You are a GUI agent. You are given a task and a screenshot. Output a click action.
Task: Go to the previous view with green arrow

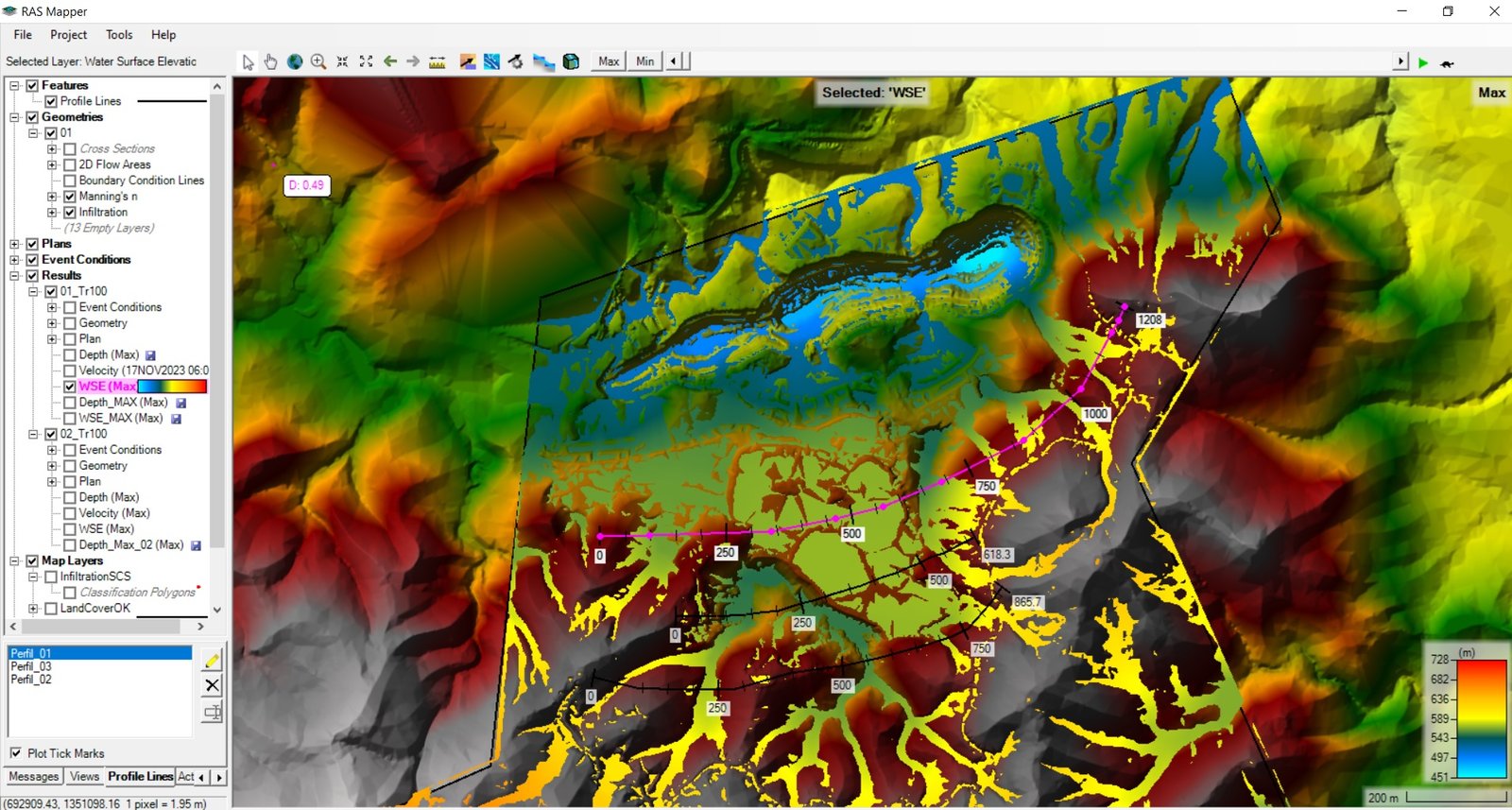point(389,61)
